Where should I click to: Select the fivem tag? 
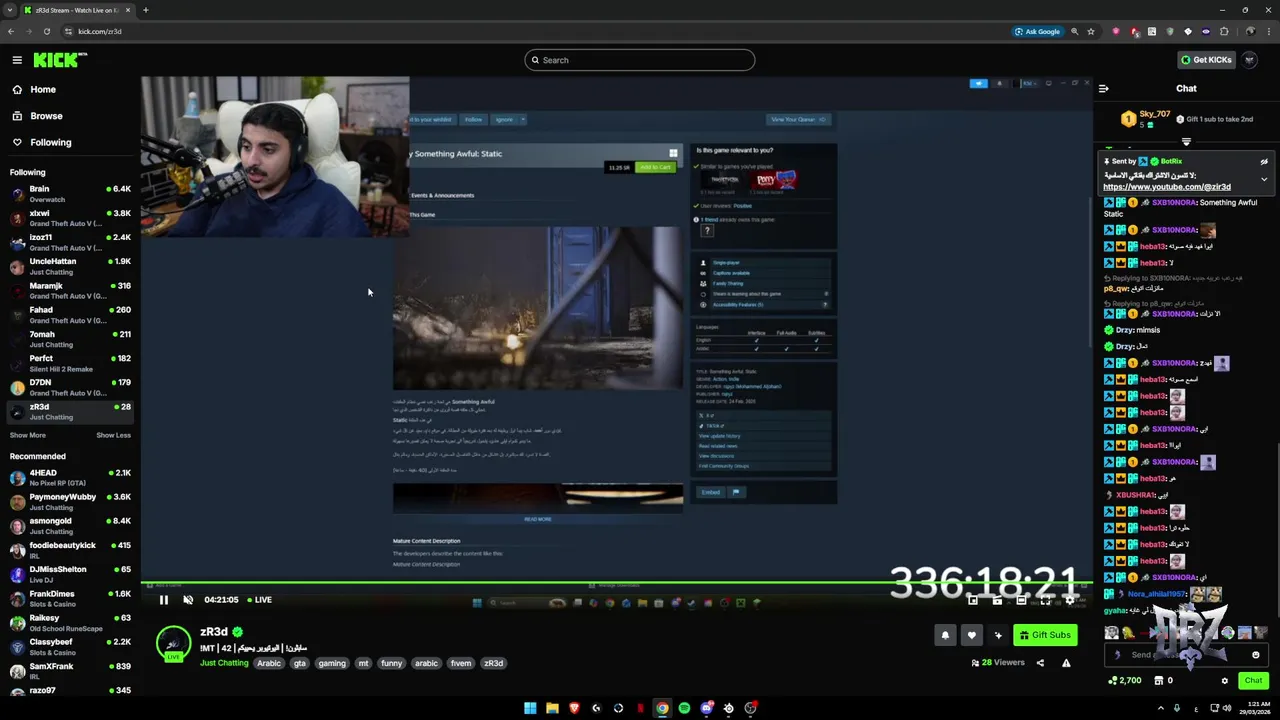[x=460, y=663]
